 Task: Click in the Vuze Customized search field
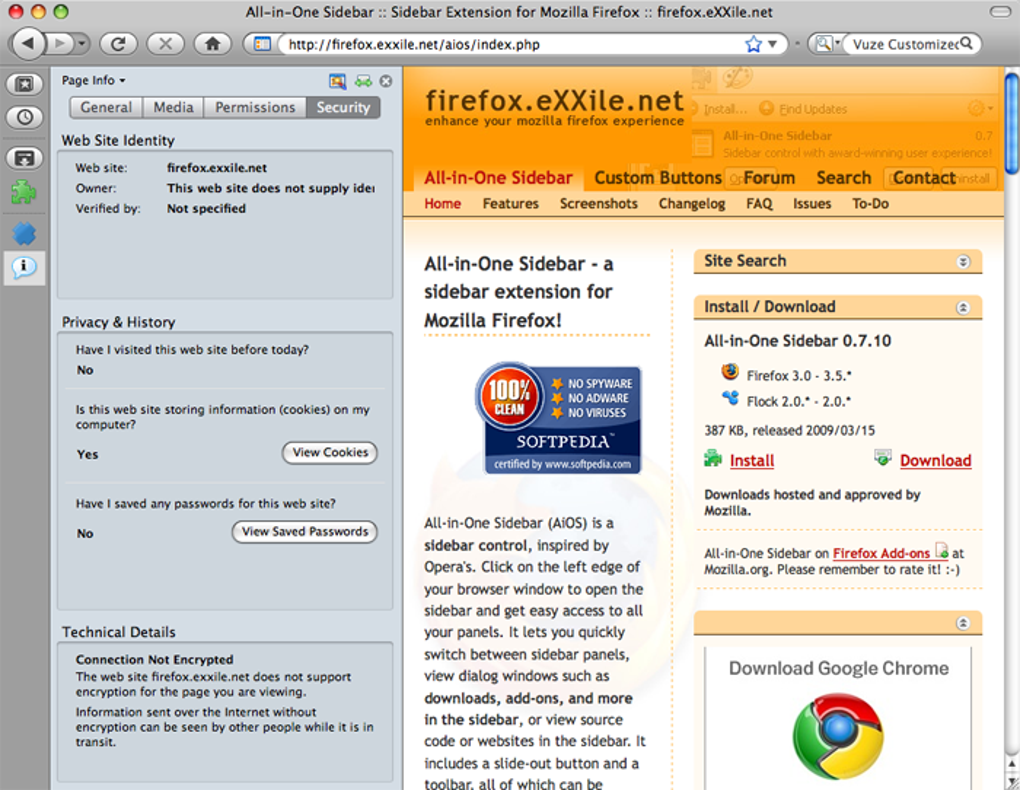[x=904, y=44]
